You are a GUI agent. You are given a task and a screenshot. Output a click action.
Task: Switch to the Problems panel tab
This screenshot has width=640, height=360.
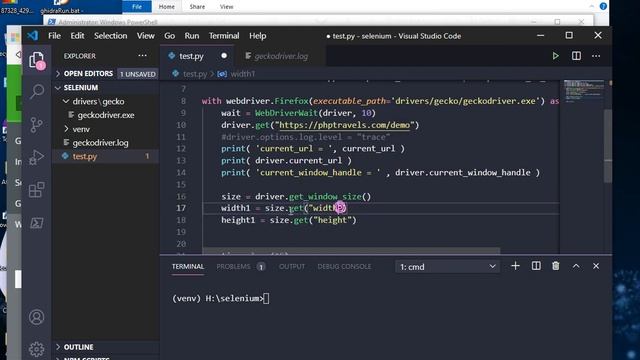(x=233, y=267)
